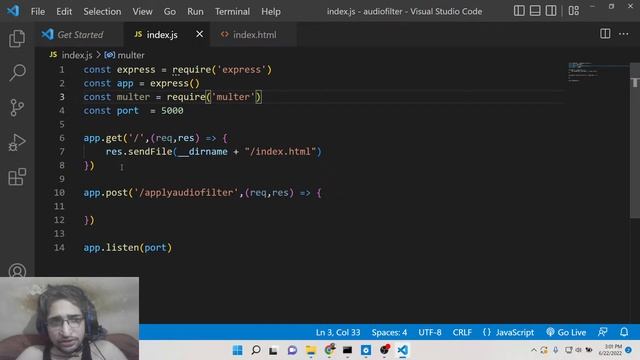Open the Terminal menu
This screenshot has height=360, width=640.
(x=232, y=11)
